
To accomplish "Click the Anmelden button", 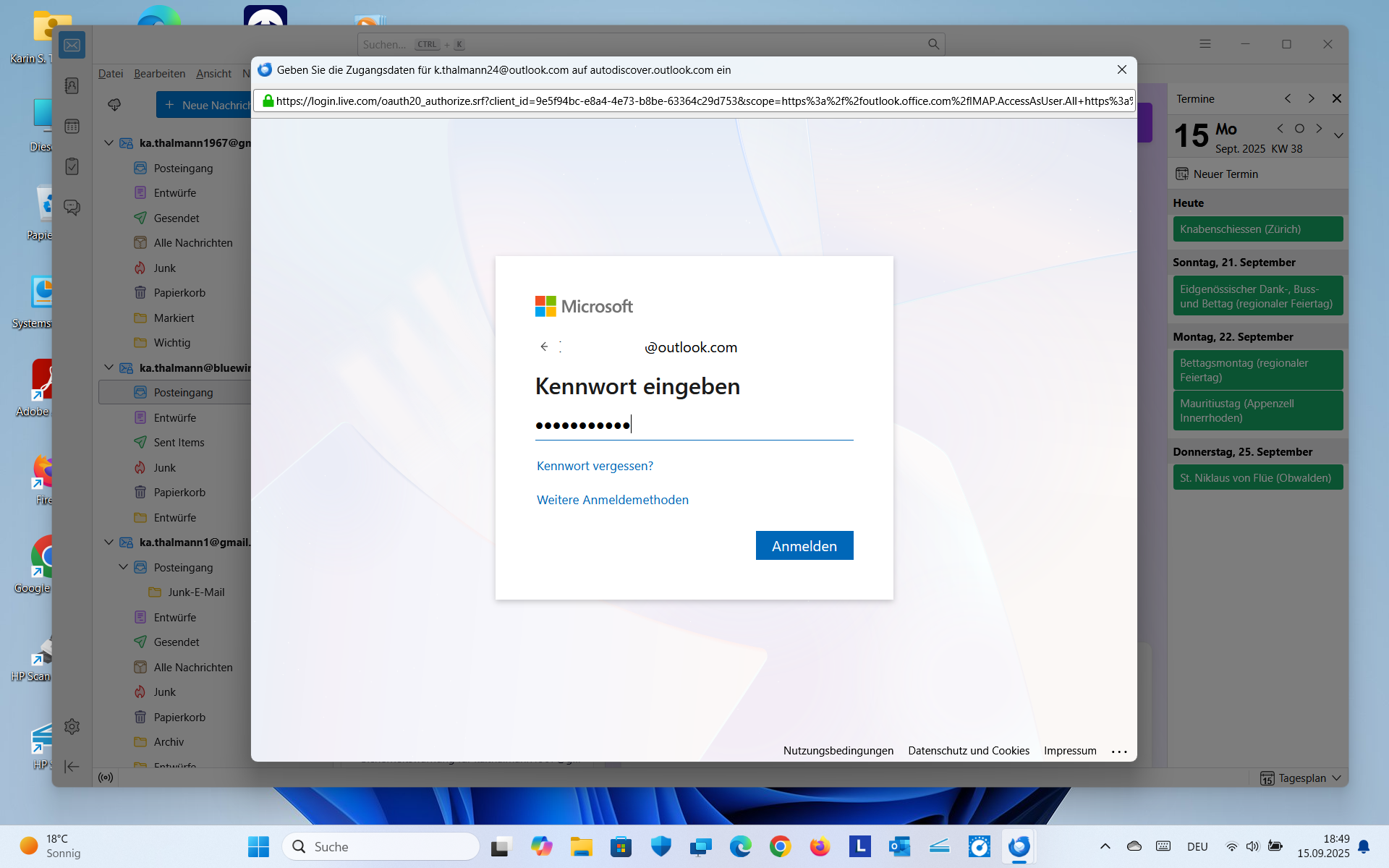I will pyautogui.click(x=804, y=546).
